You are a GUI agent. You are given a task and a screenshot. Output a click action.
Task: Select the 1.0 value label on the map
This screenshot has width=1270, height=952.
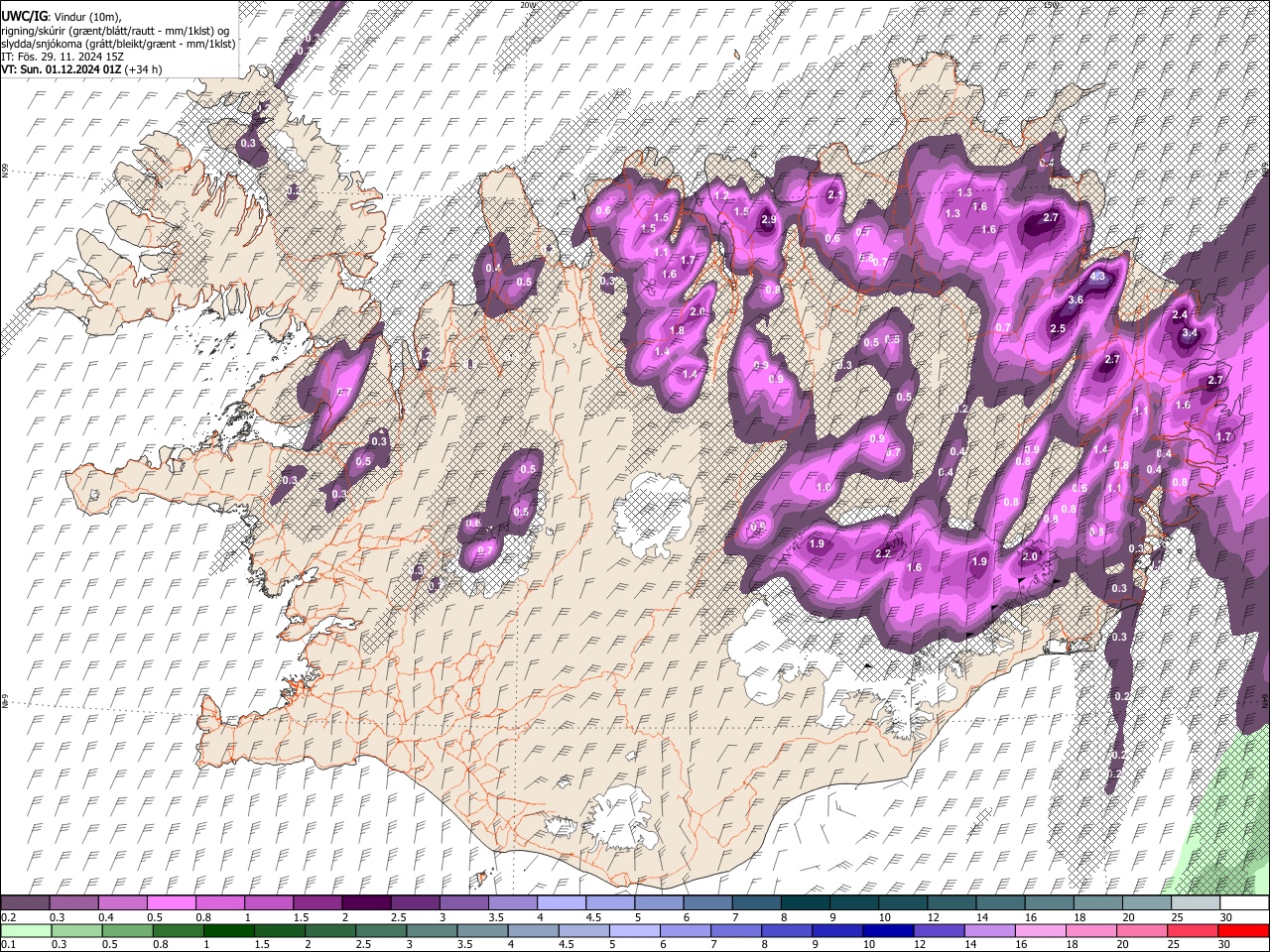(x=823, y=488)
